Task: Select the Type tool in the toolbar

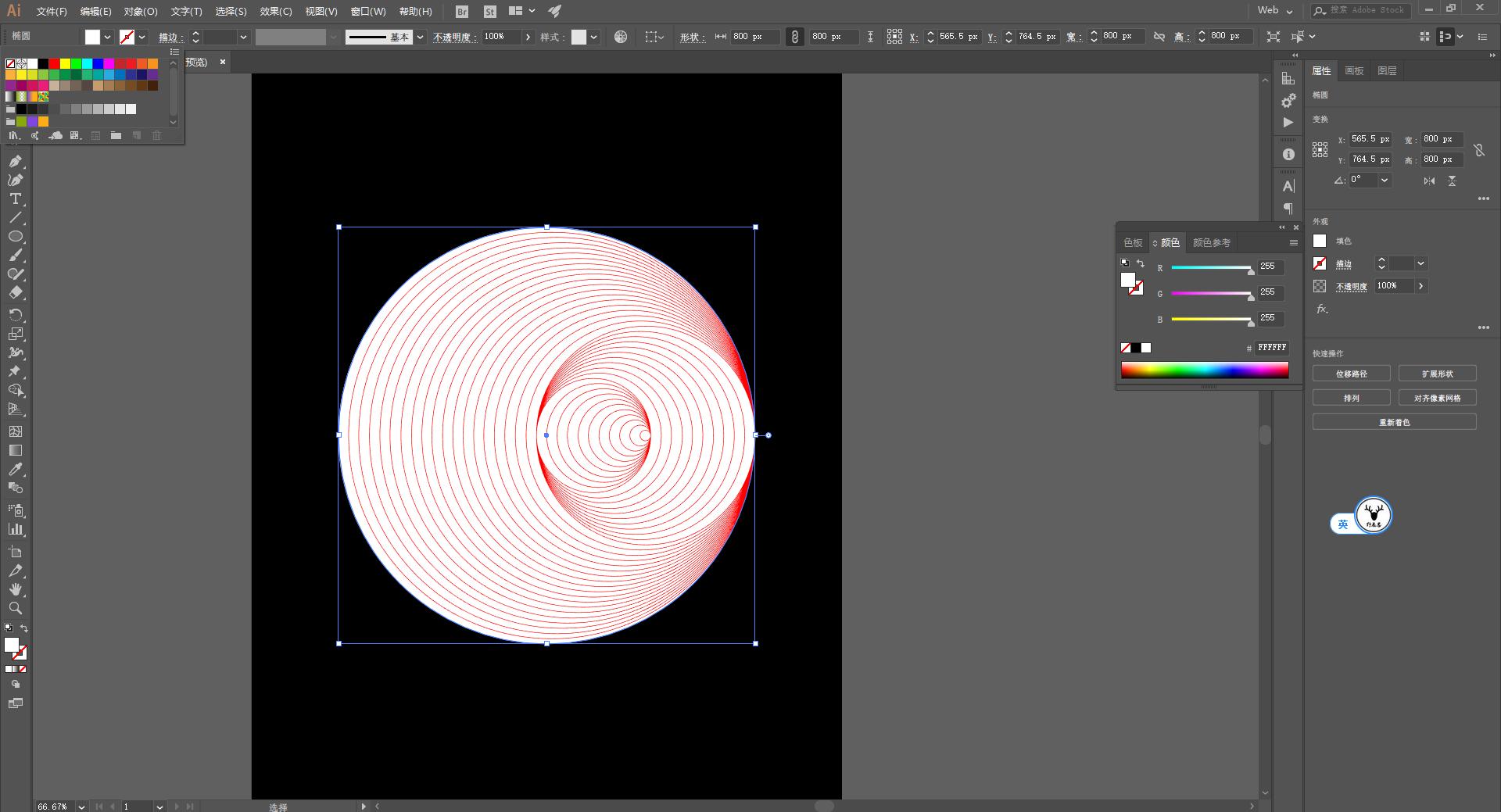Action: coord(15,199)
